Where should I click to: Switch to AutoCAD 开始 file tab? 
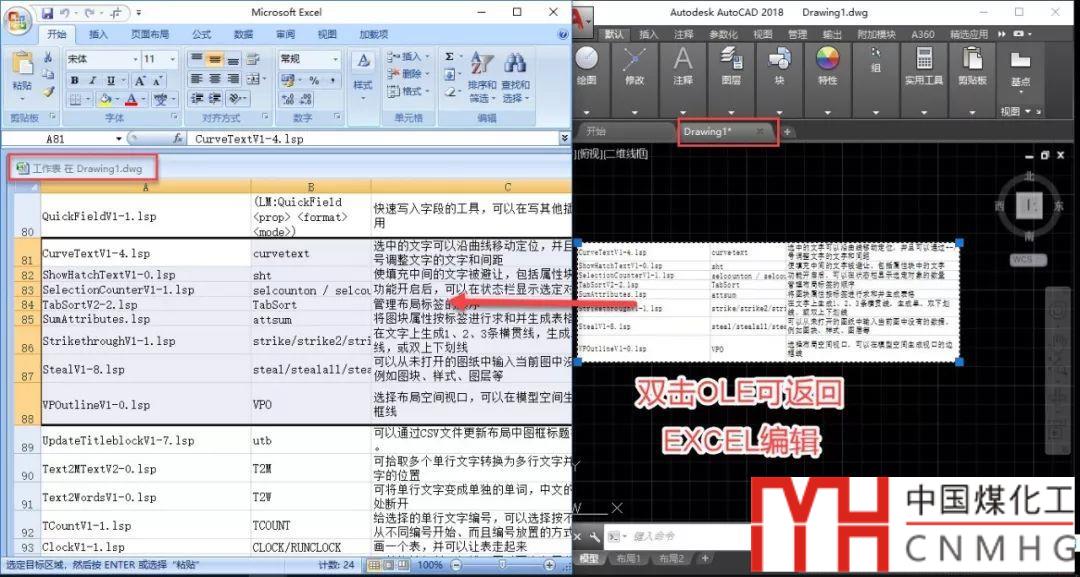(623, 132)
